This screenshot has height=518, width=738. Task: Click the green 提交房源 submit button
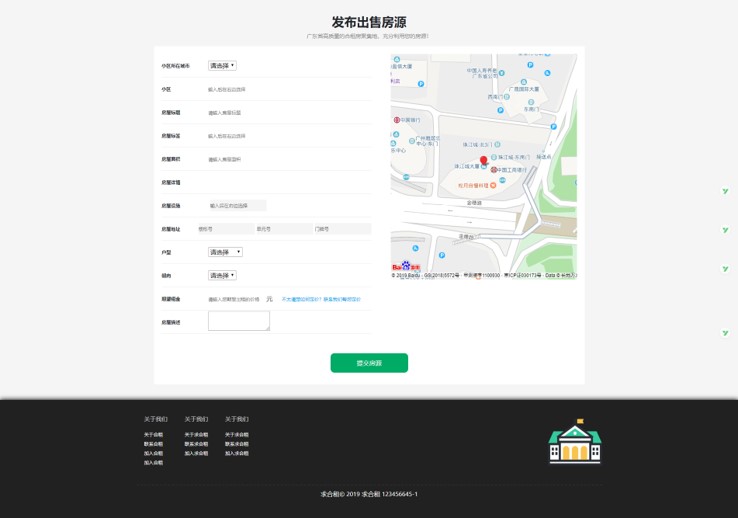coord(369,363)
